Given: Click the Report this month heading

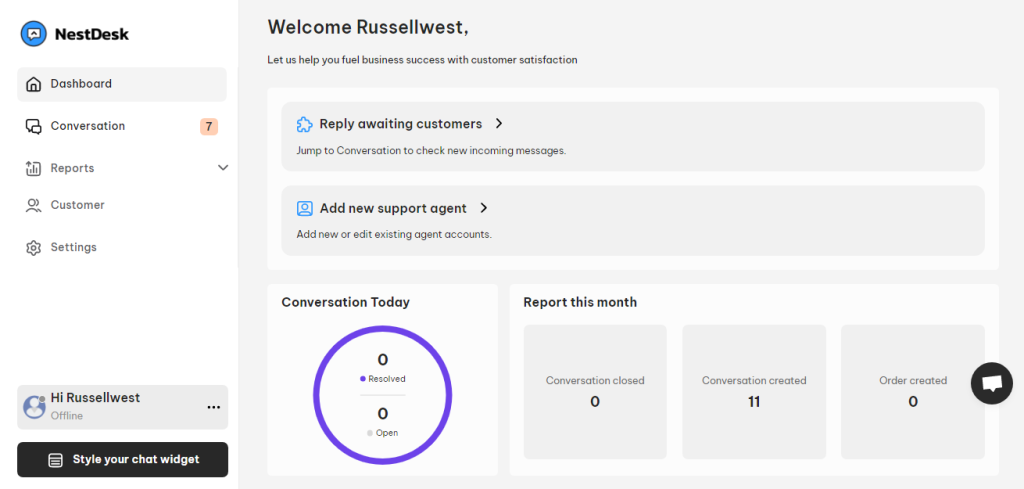Looking at the screenshot, I should pyautogui.click(x=580, y=302).
